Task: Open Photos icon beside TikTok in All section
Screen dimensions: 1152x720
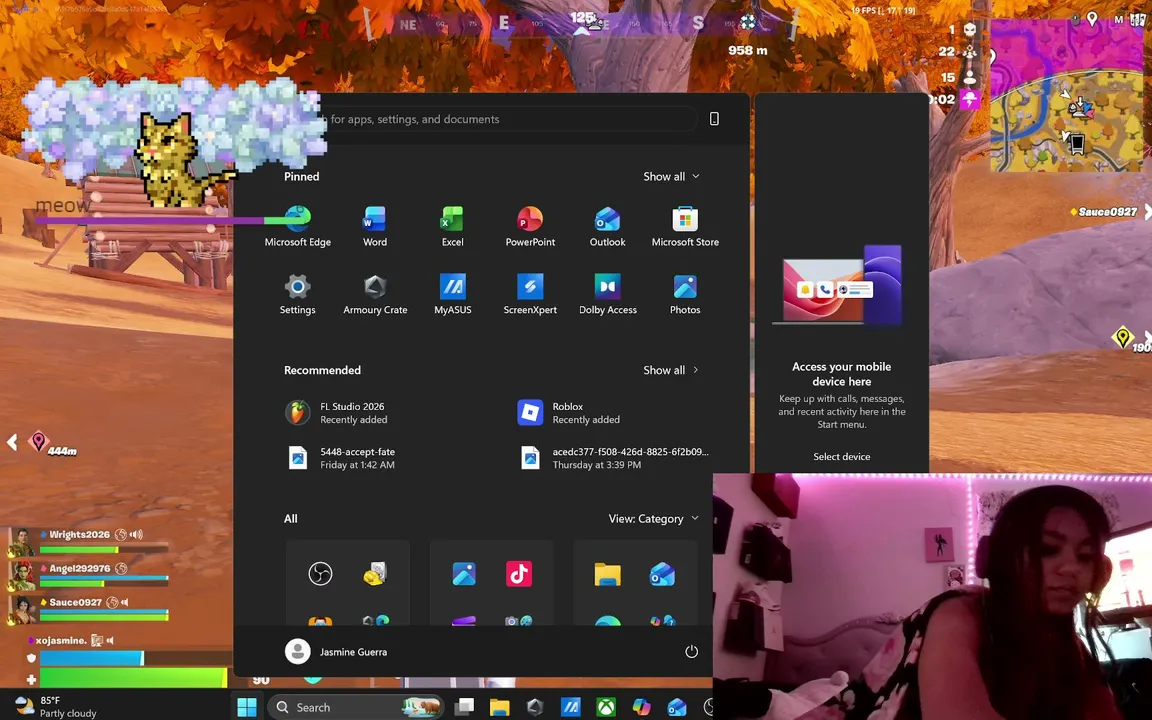Action: (x=464, y=574)
